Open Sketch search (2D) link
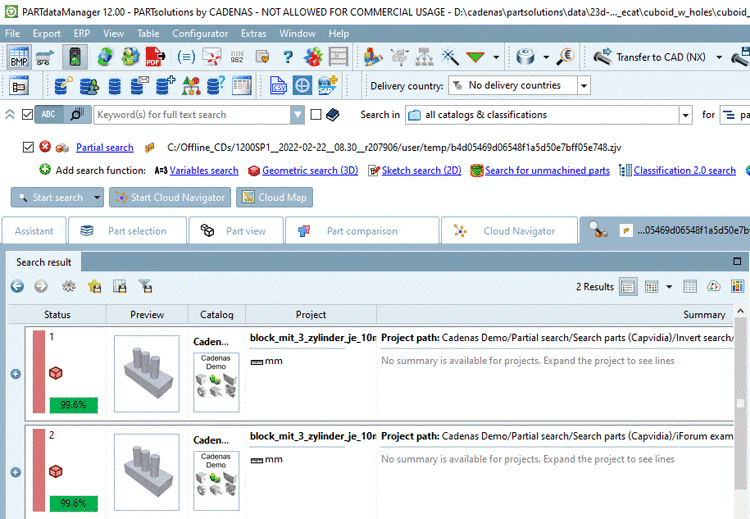The image size is (750, 519). tap(421, 170)
